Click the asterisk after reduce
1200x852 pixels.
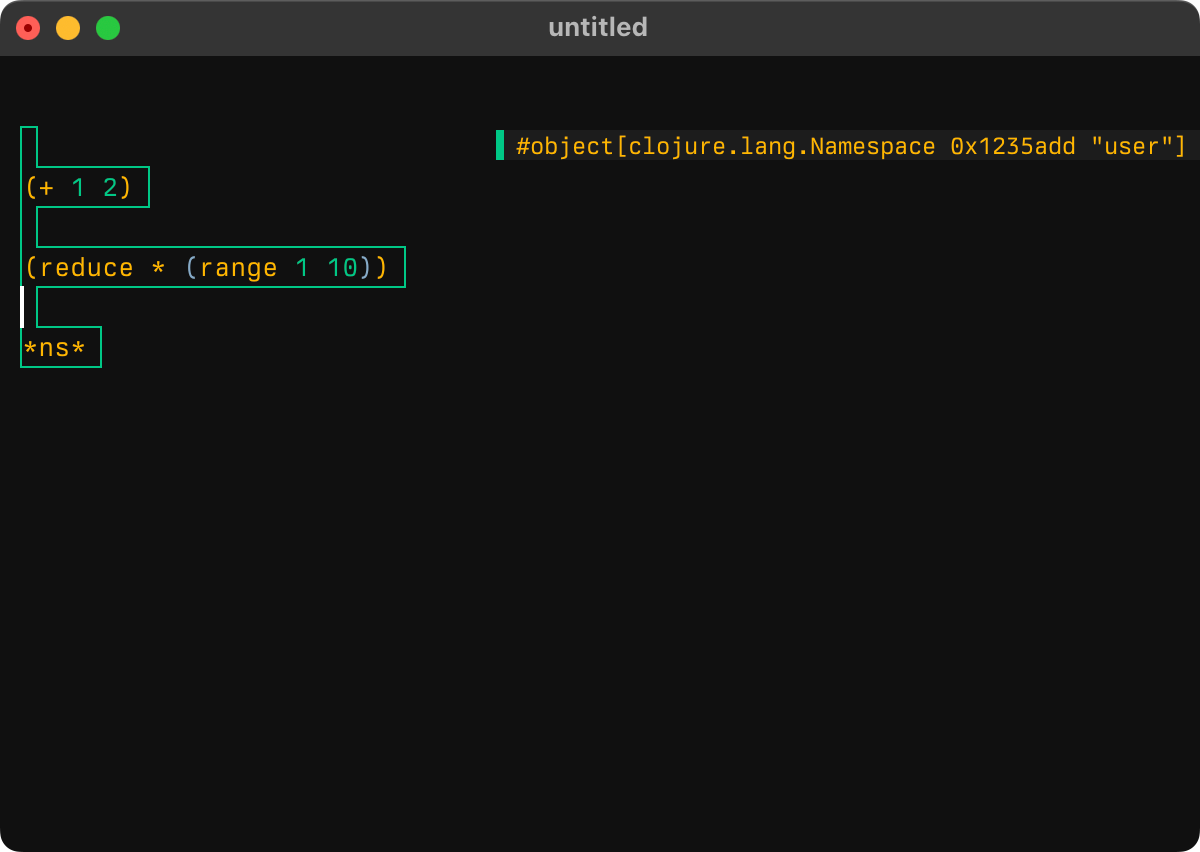click(x=158, y=268)
